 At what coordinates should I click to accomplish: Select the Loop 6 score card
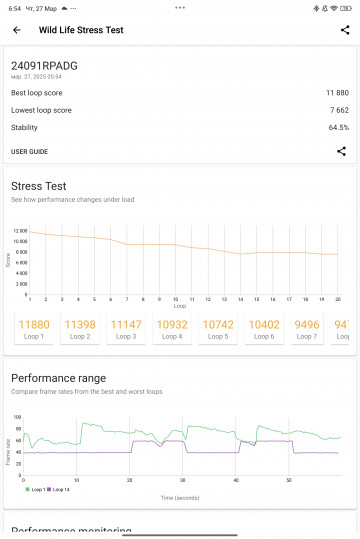coord(264,329)
